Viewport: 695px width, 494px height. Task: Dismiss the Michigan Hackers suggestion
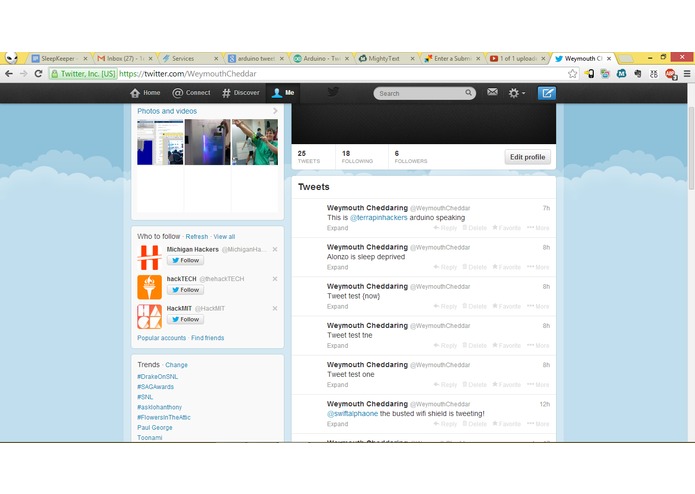(x=275, y=249)
